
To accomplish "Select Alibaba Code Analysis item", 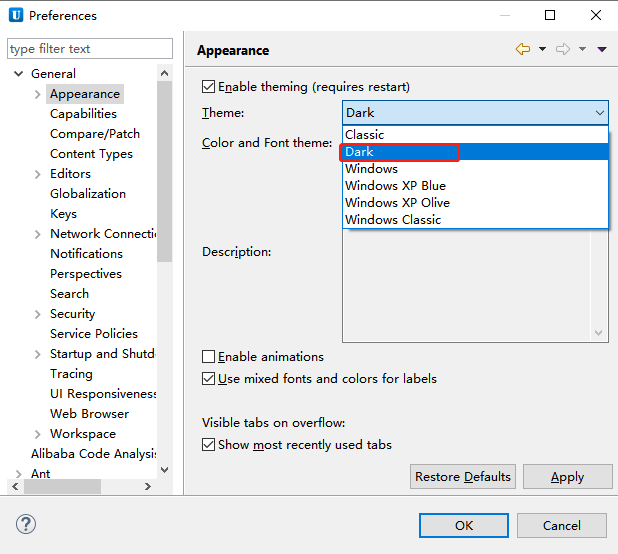I will pyautogui.click(x=94, y=454).
